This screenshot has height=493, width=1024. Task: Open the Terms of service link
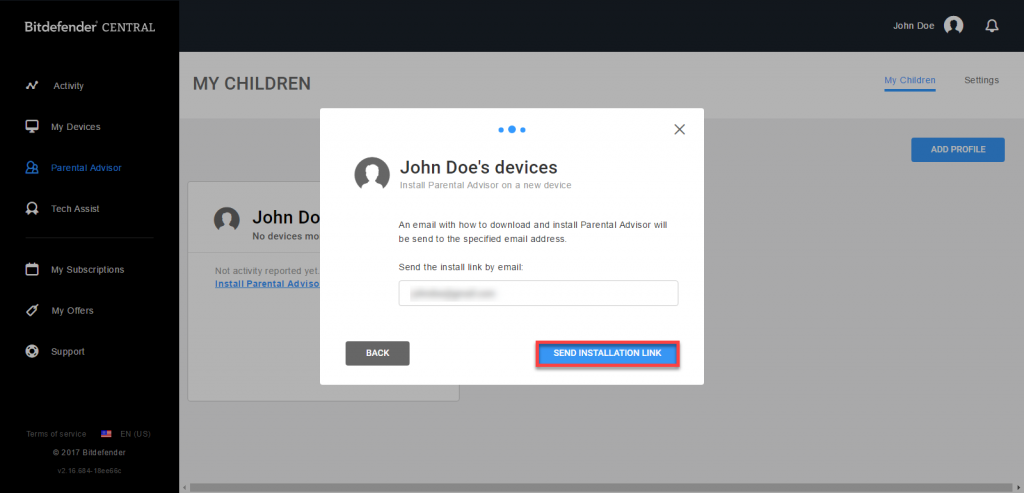click(x=56, y=434)
